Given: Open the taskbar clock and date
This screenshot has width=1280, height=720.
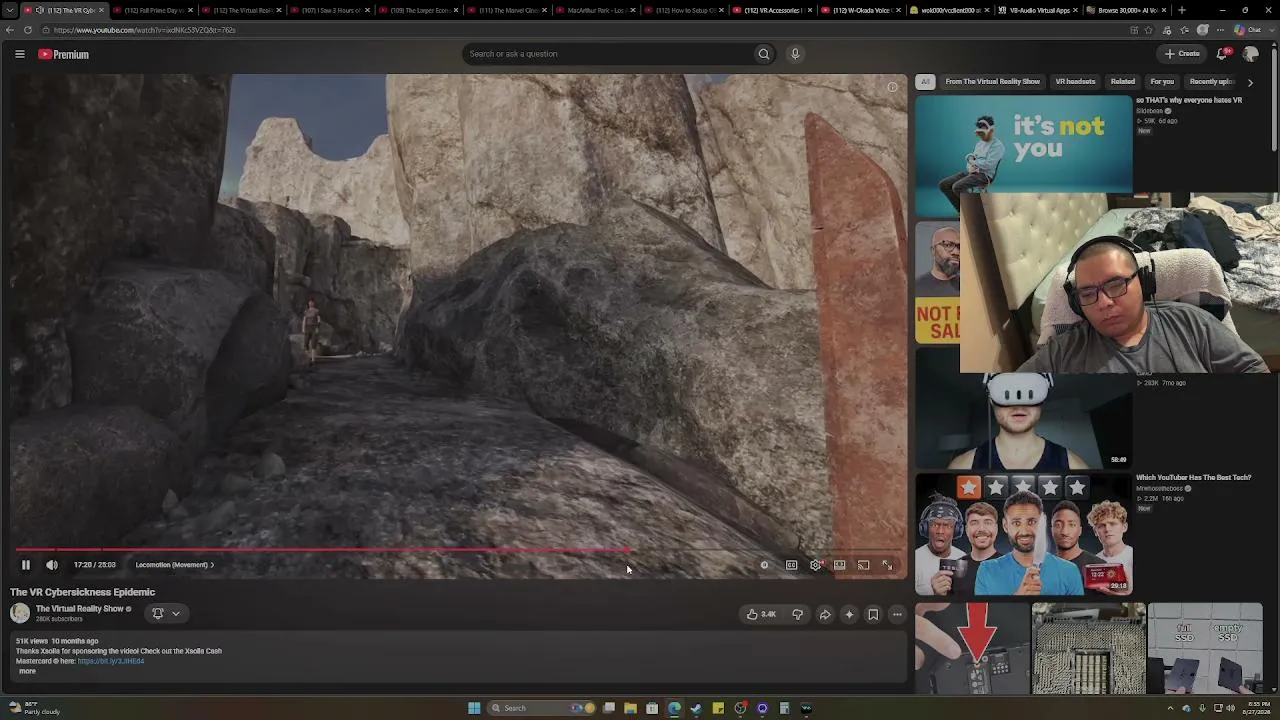Looking at the screenshot, I should pos(1256,708).
